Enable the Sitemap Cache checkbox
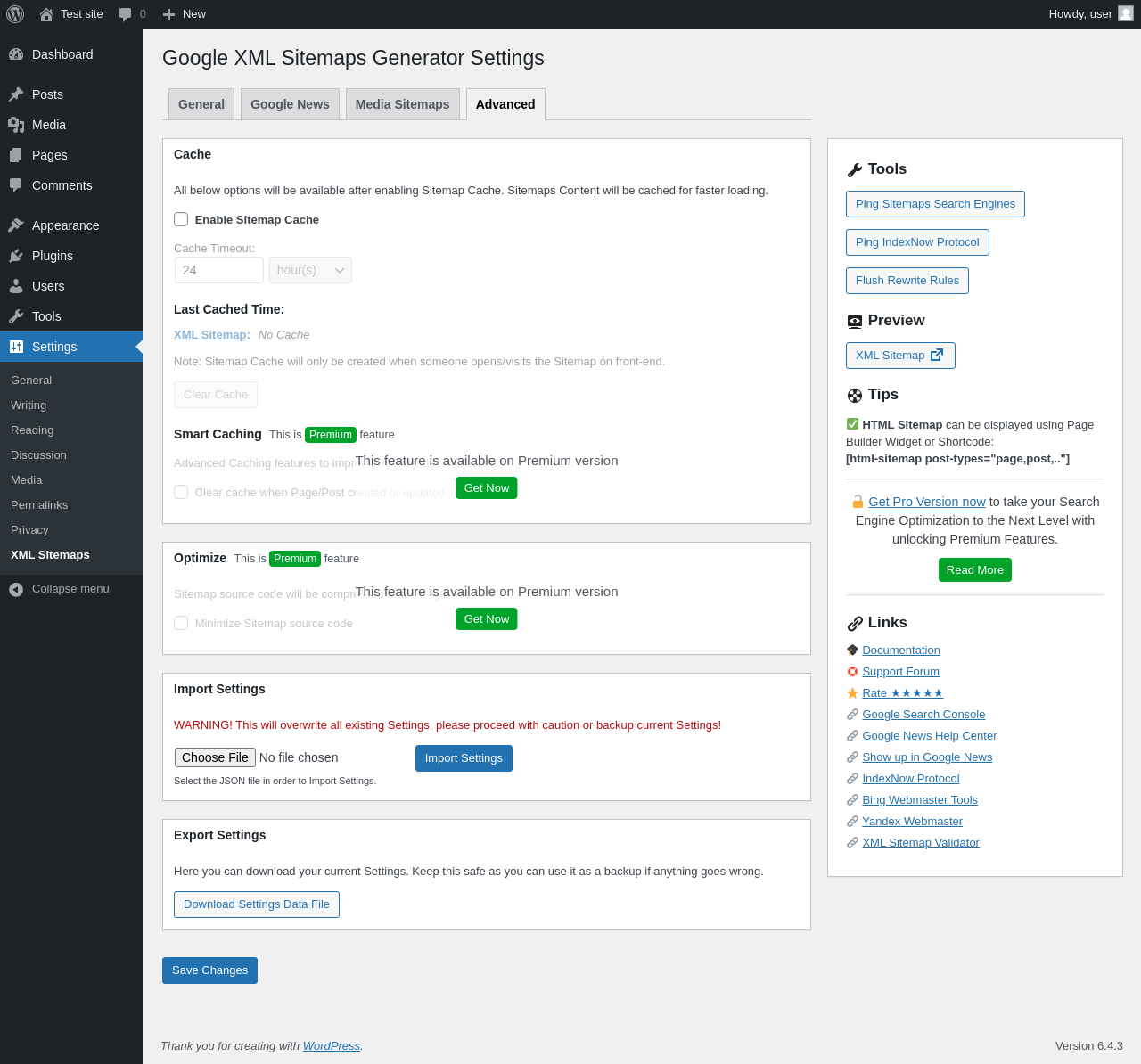Viewport: 1141px width, 1064px height. (181, 219)
